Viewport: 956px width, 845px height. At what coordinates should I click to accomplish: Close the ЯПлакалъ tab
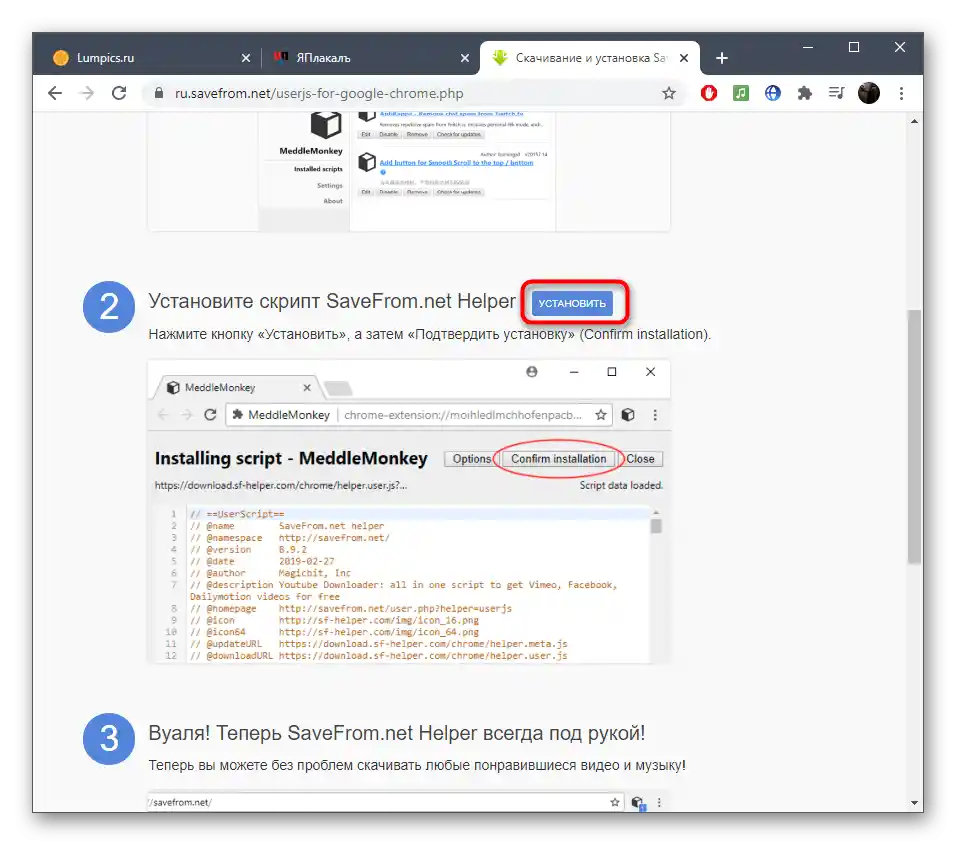[465, 58]
